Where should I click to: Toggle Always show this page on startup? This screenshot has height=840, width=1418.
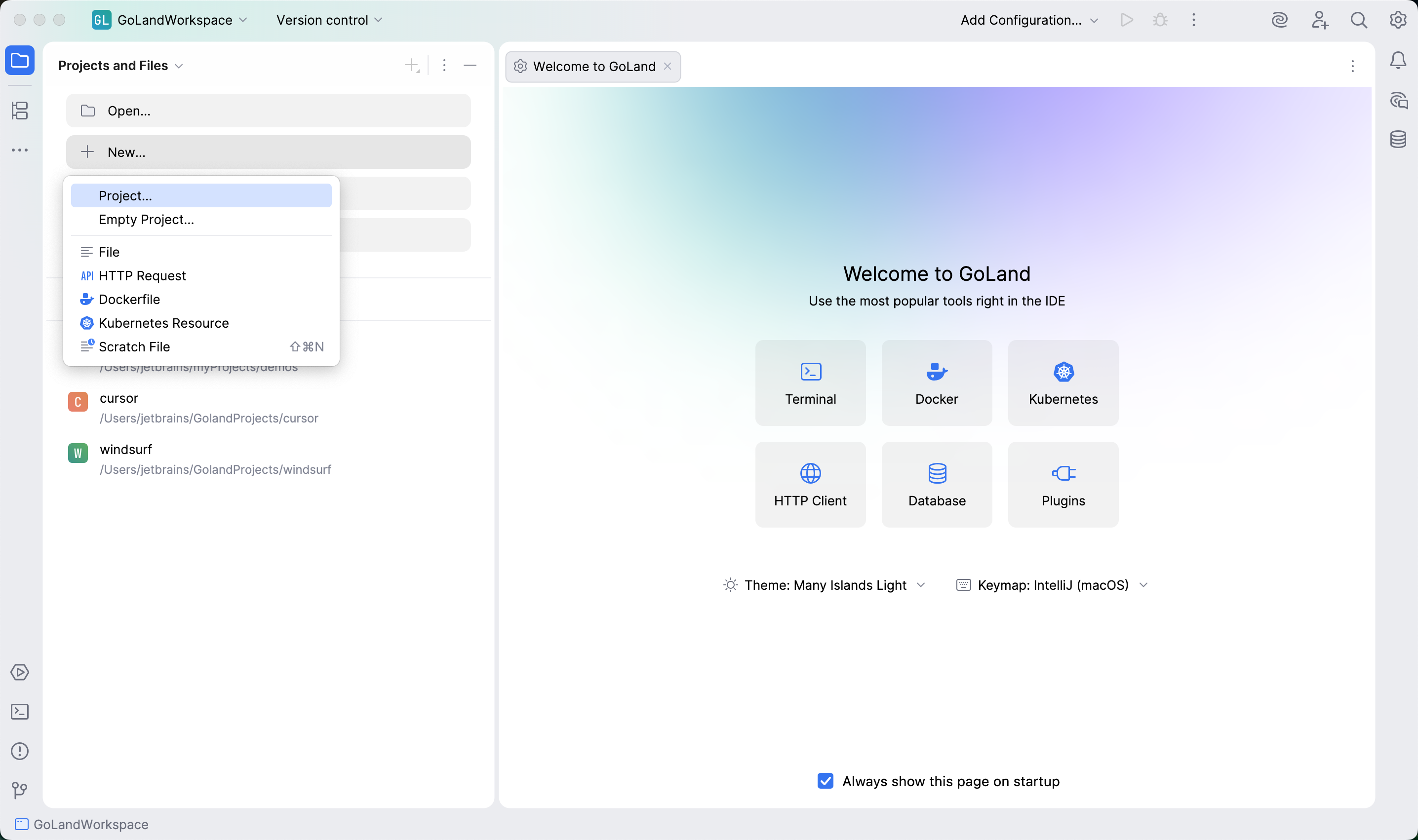click(825, 781)
